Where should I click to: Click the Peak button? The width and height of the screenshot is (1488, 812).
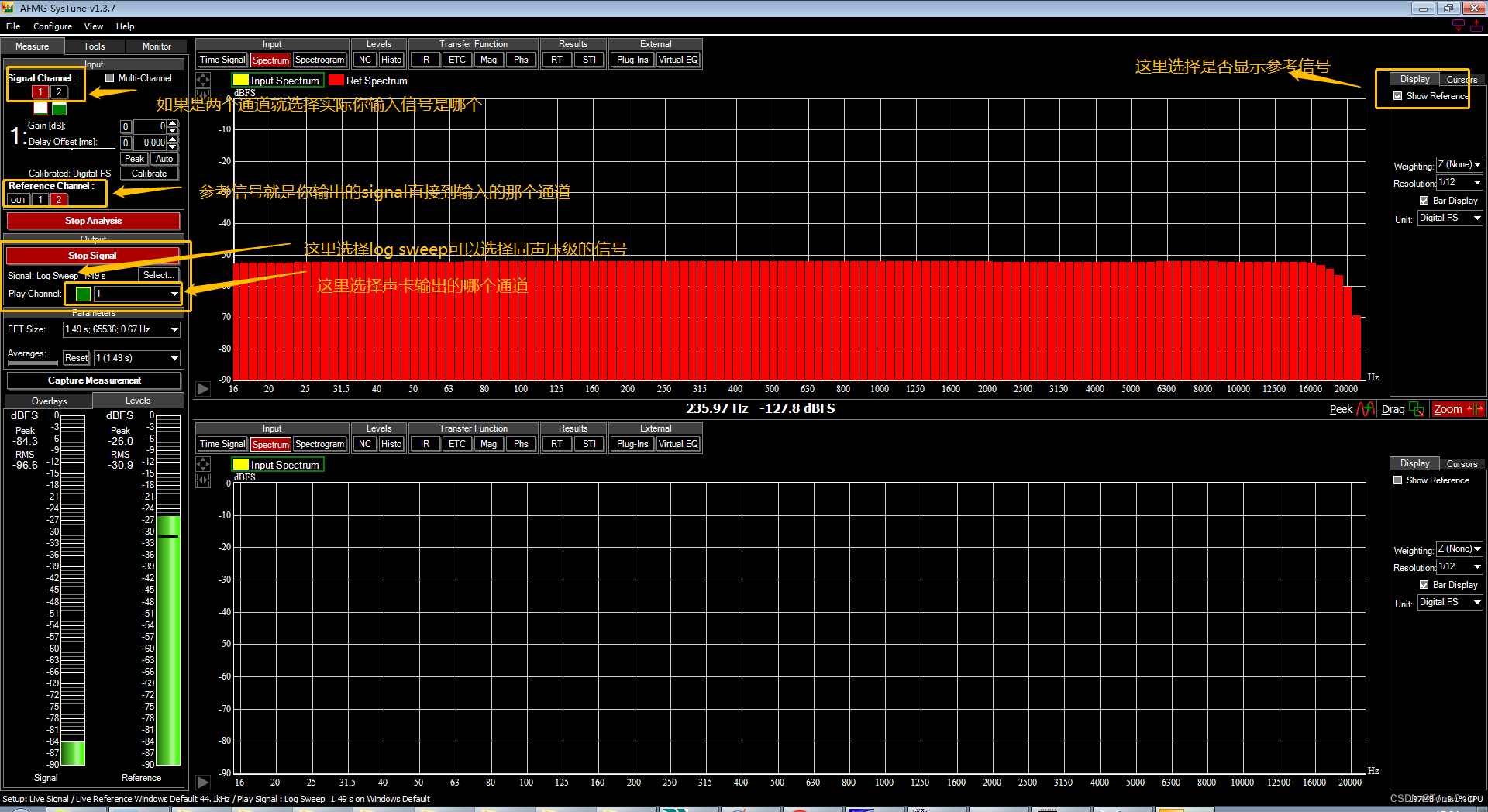134,159
